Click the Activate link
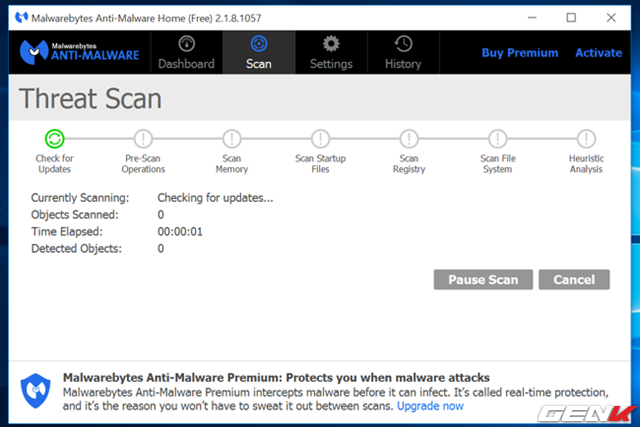Viewport: 640px width, 427px height. pos(598,53)
